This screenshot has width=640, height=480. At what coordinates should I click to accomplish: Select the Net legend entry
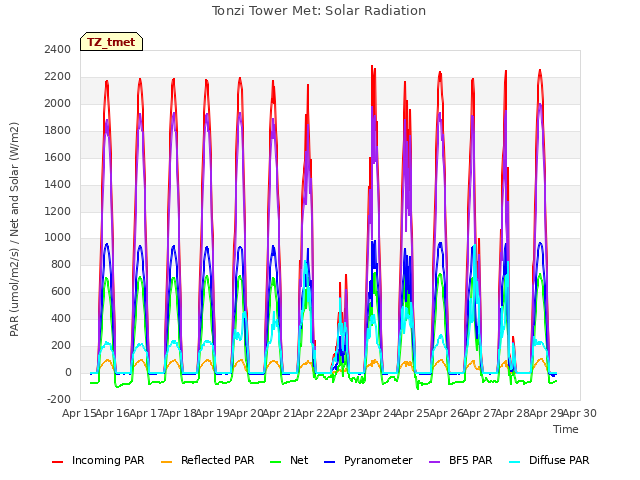pos(289,460)
